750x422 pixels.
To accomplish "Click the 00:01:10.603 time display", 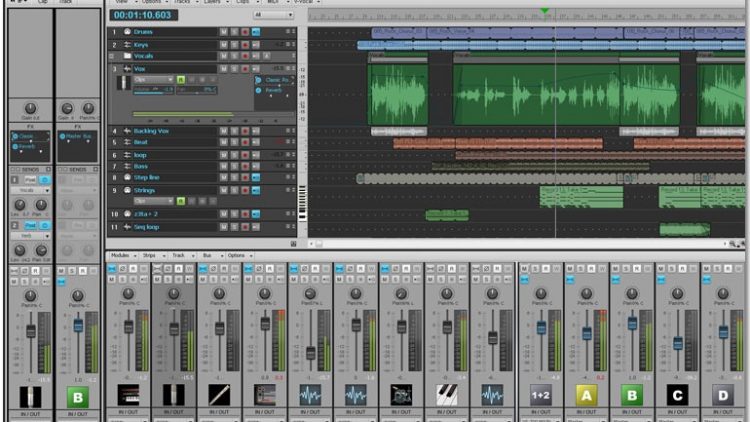I will pyautogui.click(x=143, y=15).
